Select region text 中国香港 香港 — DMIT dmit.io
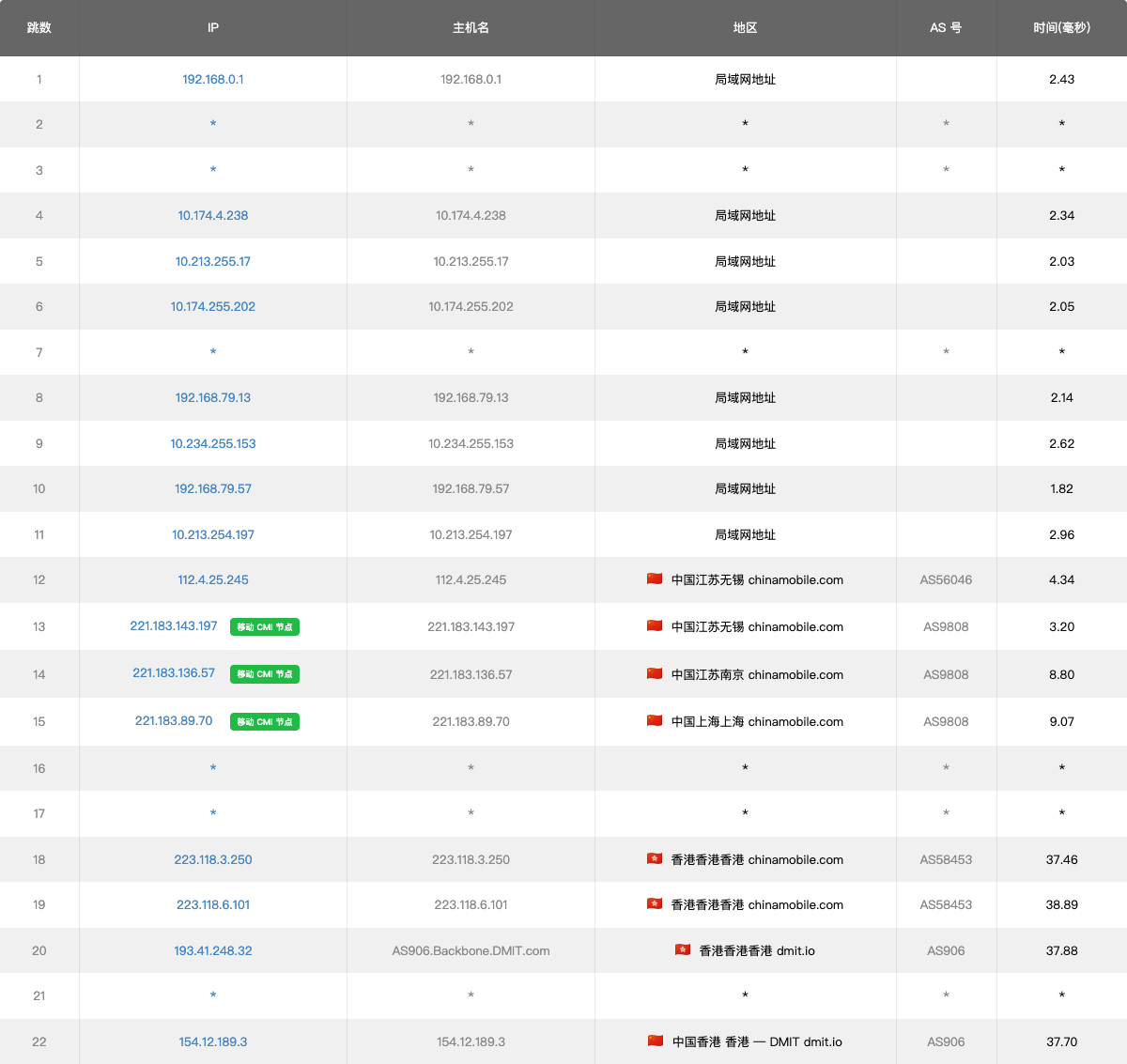This screenshot has width=1127, height=1064. [x=757, y=1041]
